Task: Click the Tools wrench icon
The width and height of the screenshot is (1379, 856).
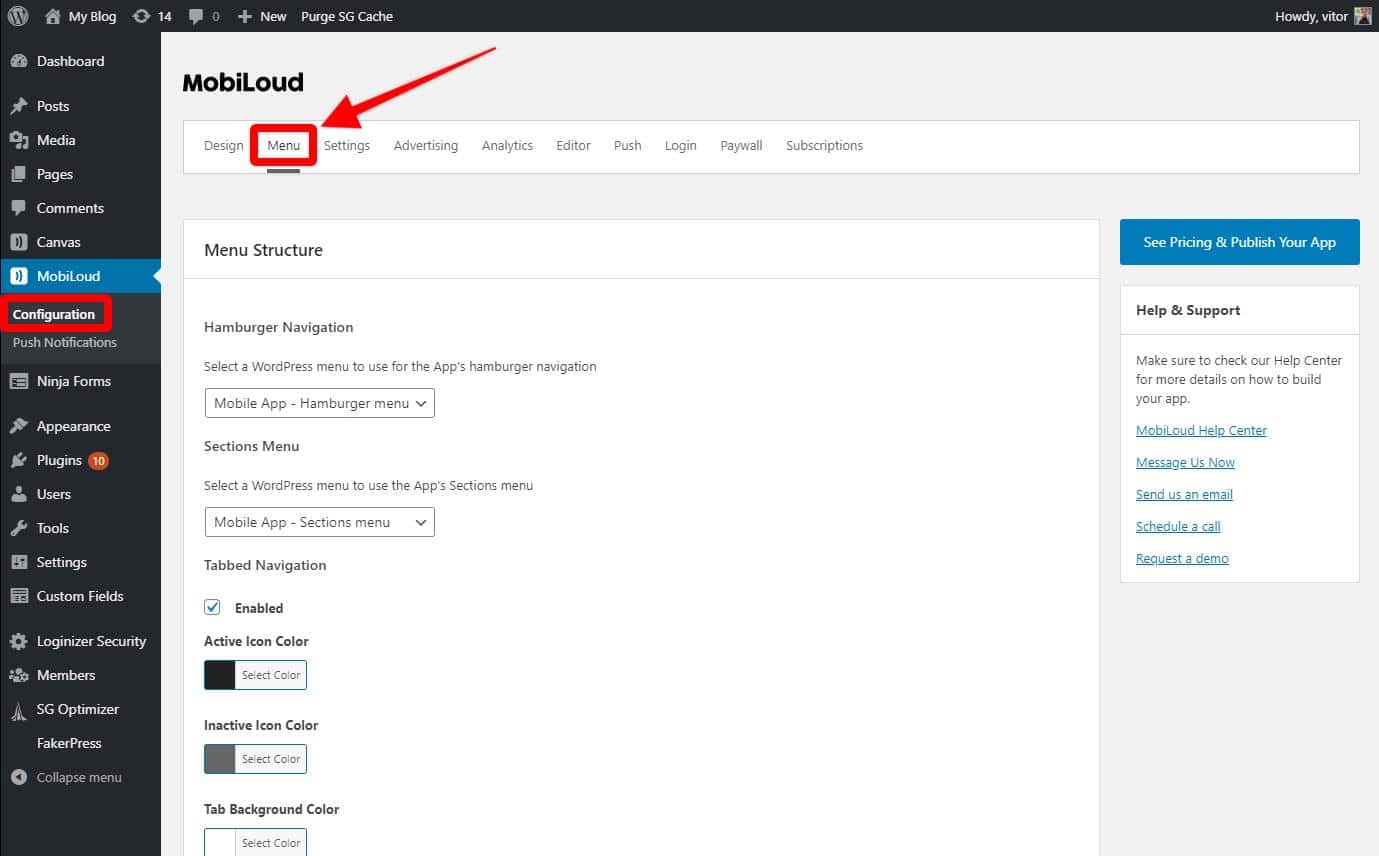Action: pos(18,528)
